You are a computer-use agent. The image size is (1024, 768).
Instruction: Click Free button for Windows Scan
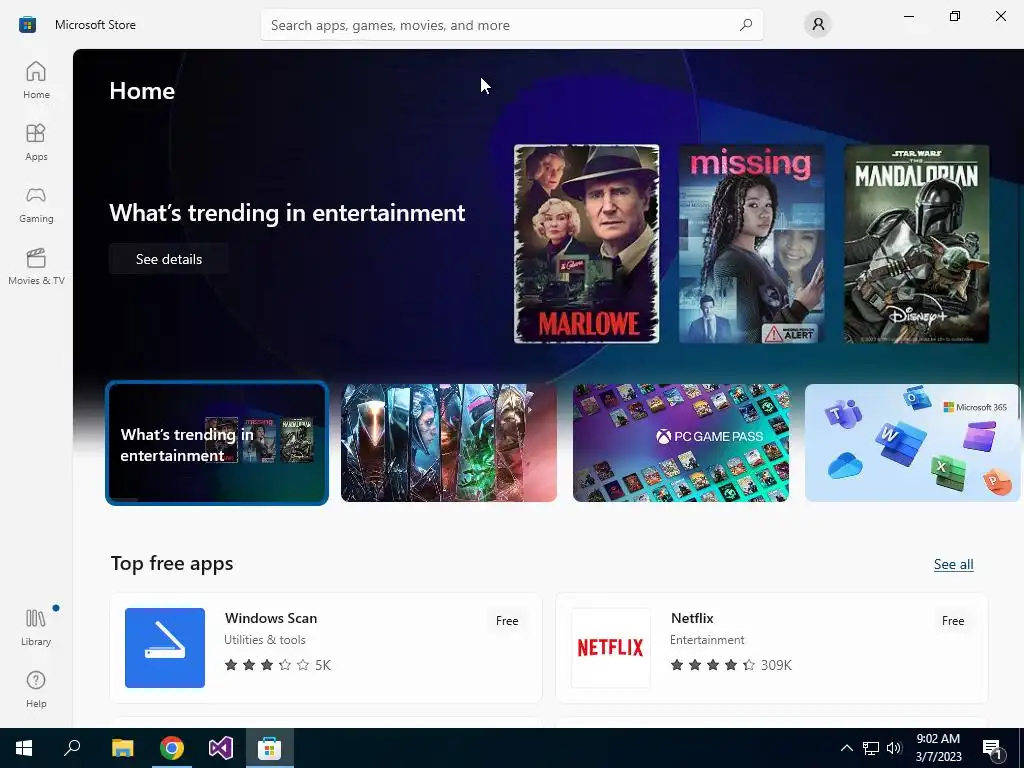pos(507,621)
